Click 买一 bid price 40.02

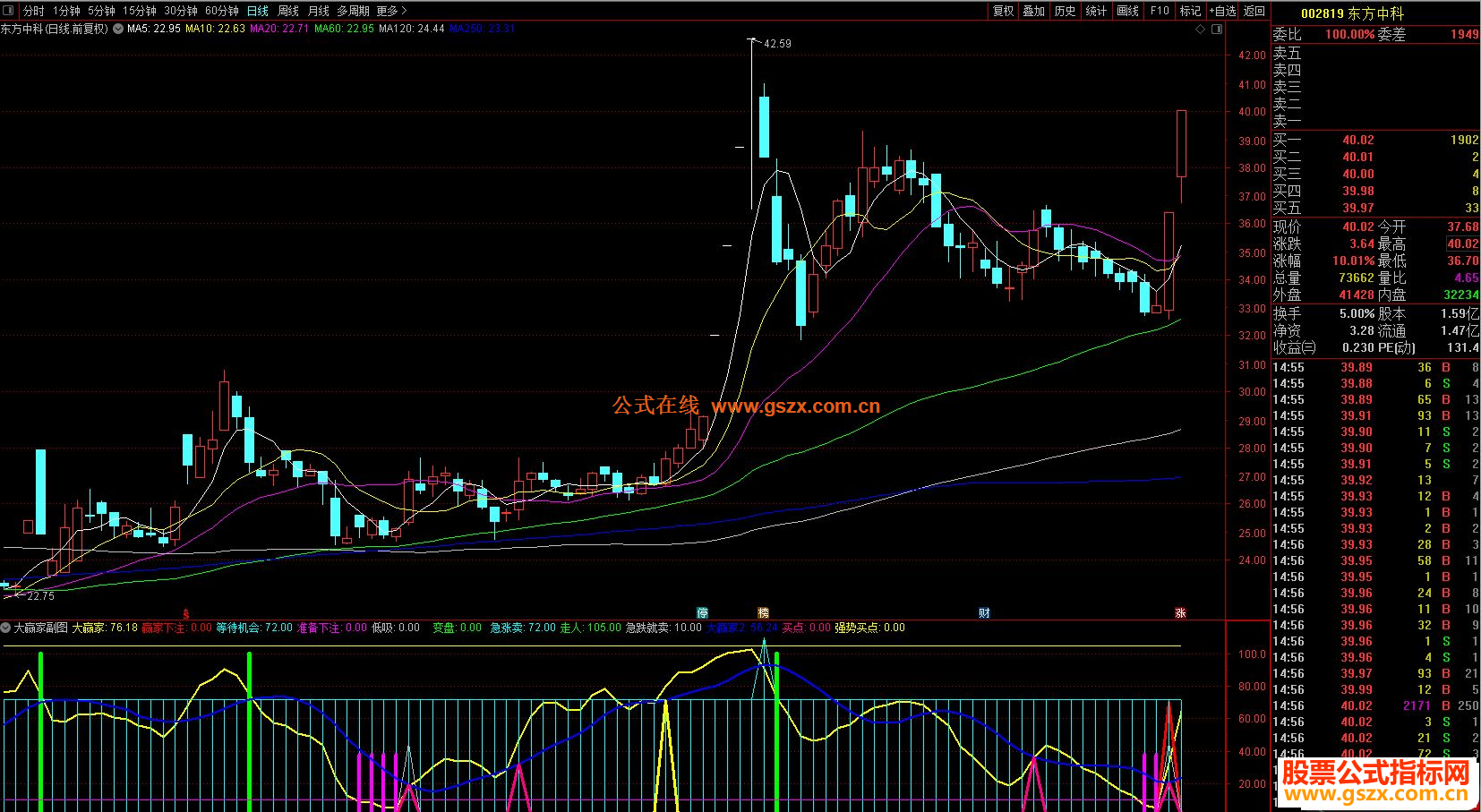pos(1357,140)
